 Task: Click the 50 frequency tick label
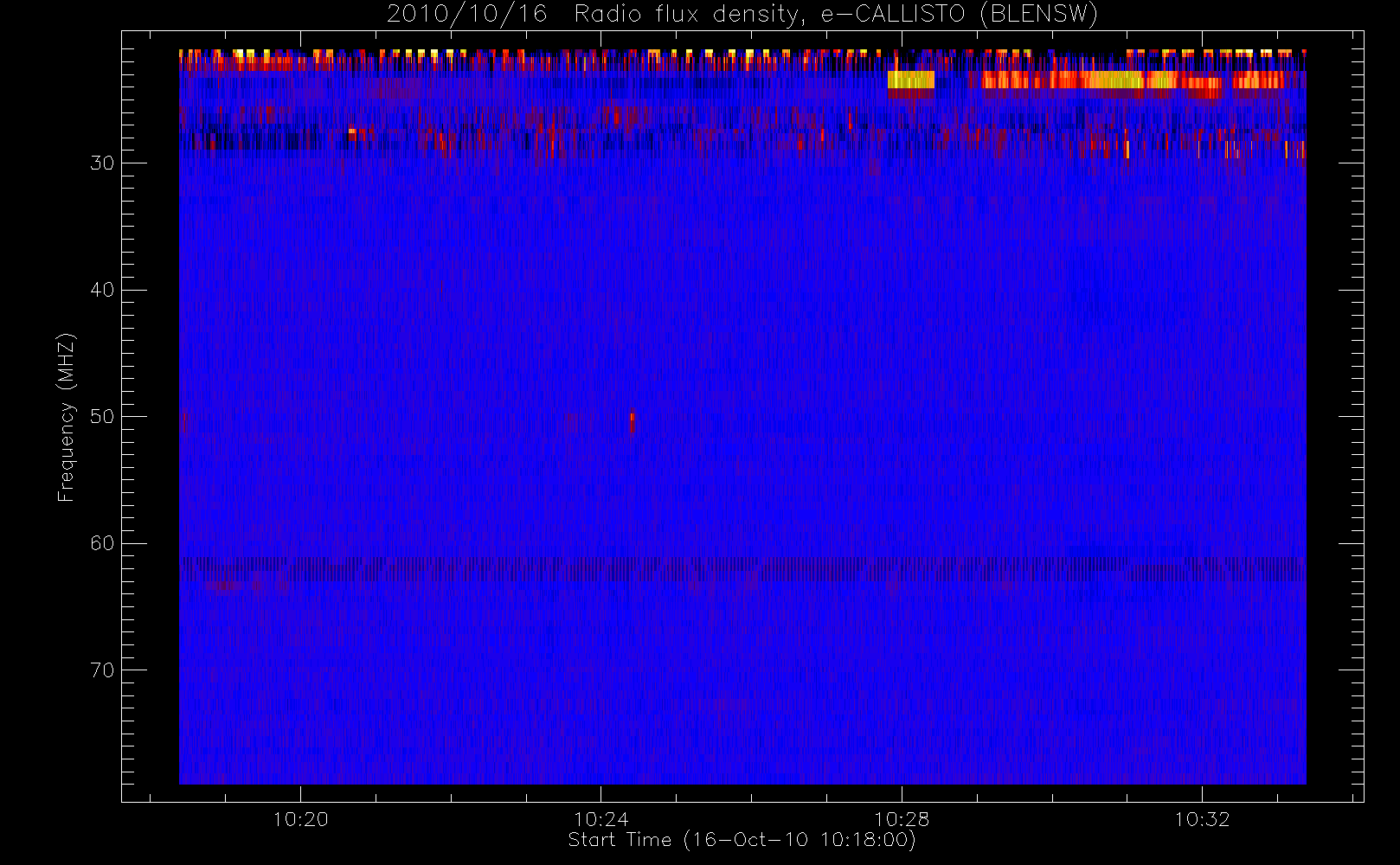(102, 416)
